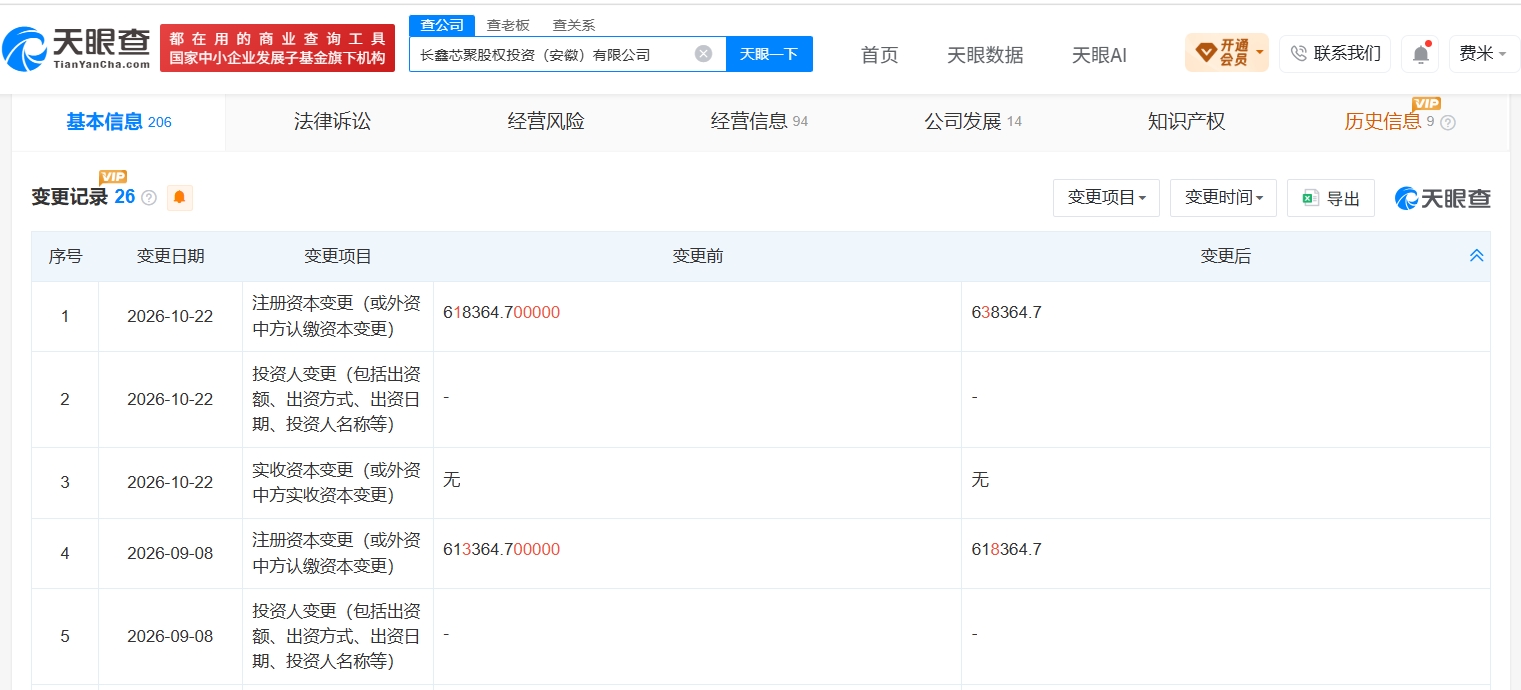Click the 导出 Excel export button
Viewport: 1521px width, 690px height.
click(x=1331, y=198)
